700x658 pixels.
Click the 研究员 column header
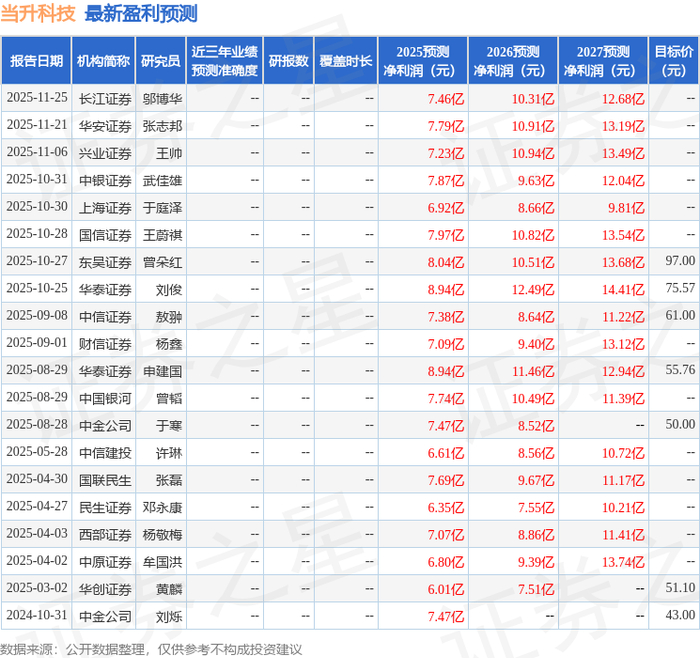pos(161,61)
